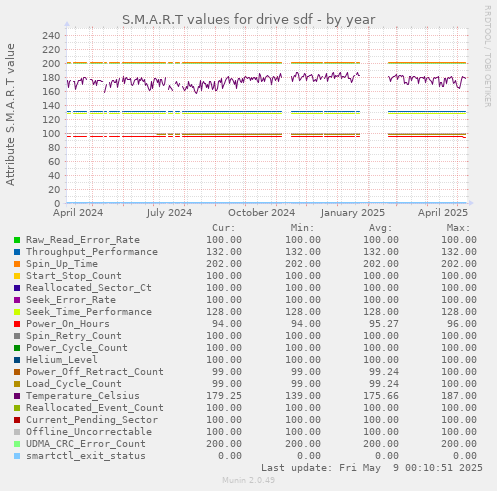Viewport: 497px width, 491px height.
Task: Click the Power_On_Hours label
Action: tap(68, 324)
